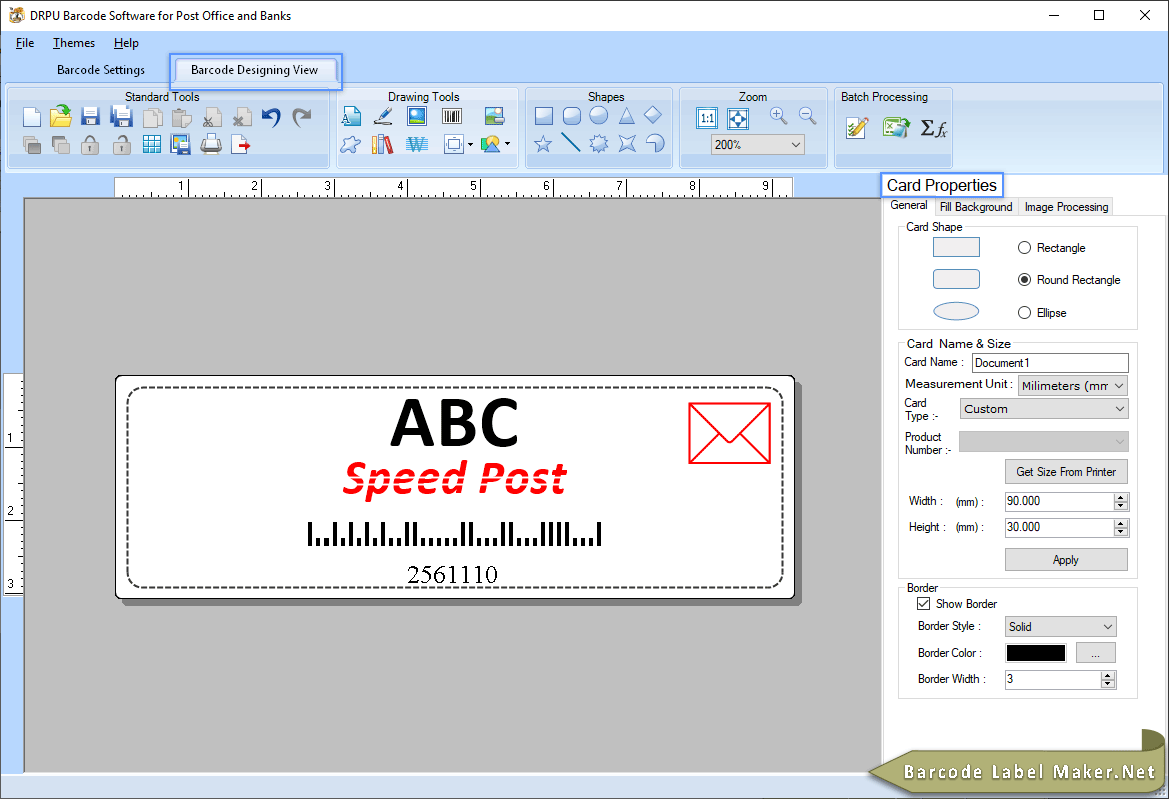Viewport: 1169px width, 799px height.
Task: Import batch data from Excel icon
Action: tap(896, 128)
